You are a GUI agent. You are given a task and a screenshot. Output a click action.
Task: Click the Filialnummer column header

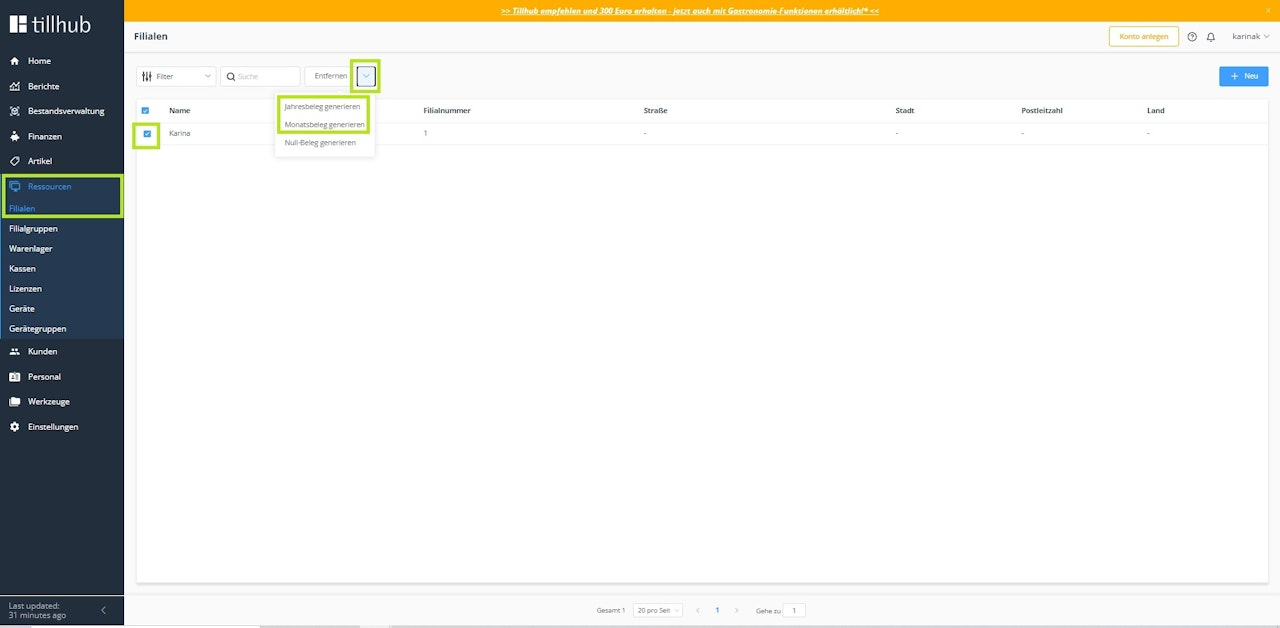[447, 111]
